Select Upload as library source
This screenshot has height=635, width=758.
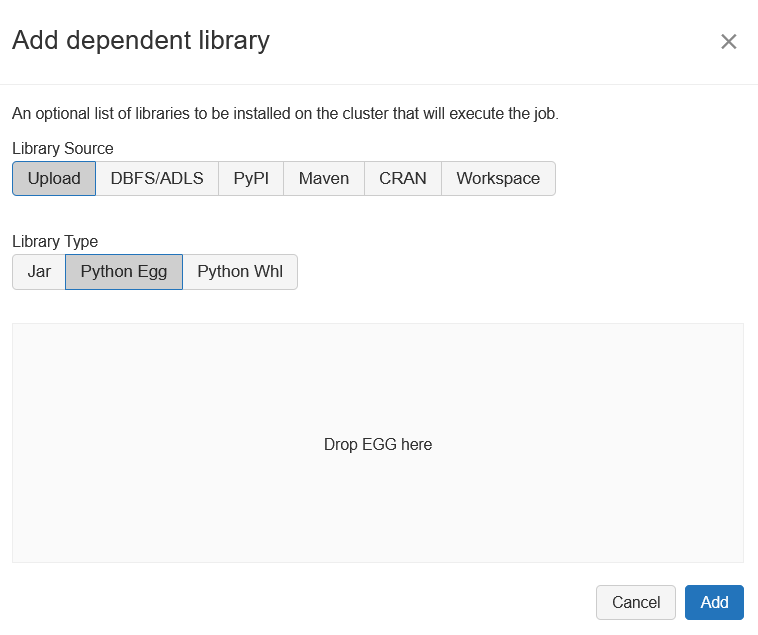tap(54, 179)
